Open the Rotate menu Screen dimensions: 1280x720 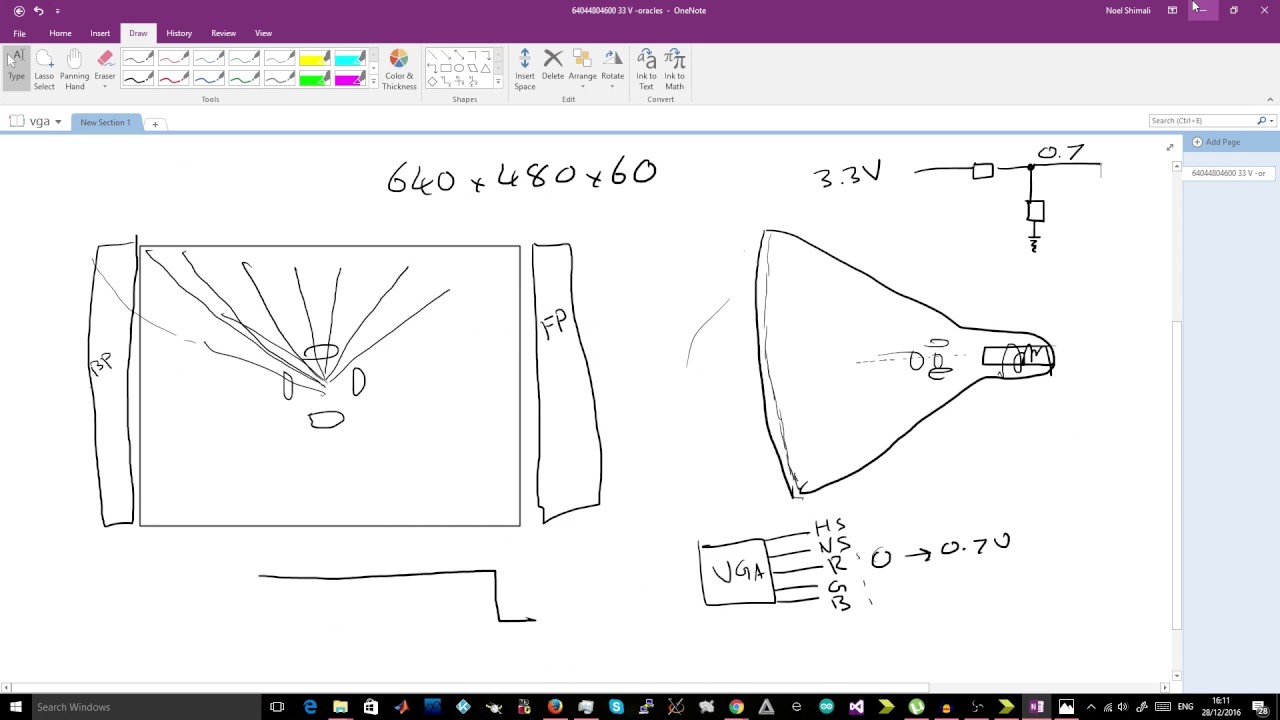613,68
